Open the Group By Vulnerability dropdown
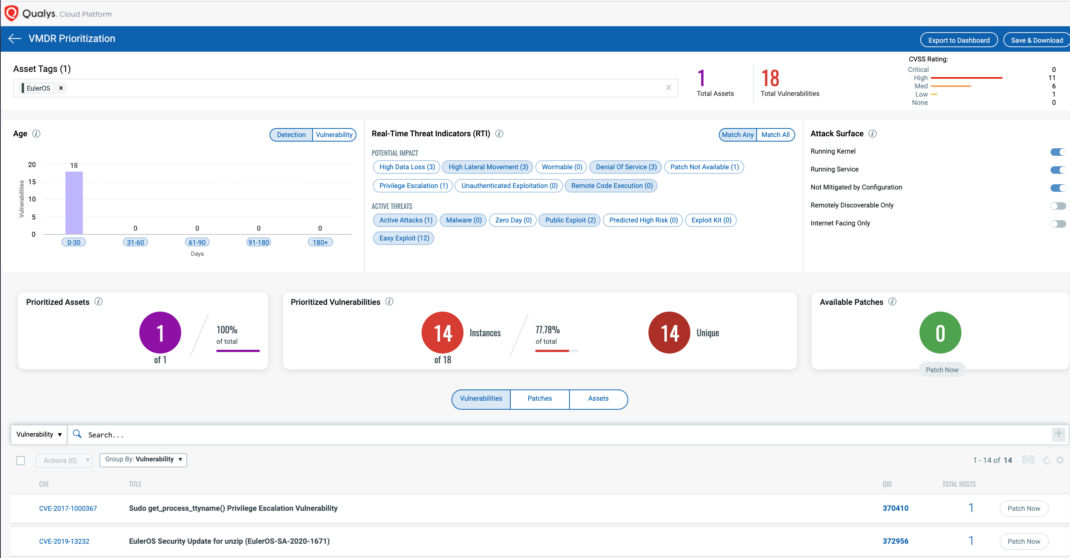This screenshot has width=1070, height=558. [143, 460]
